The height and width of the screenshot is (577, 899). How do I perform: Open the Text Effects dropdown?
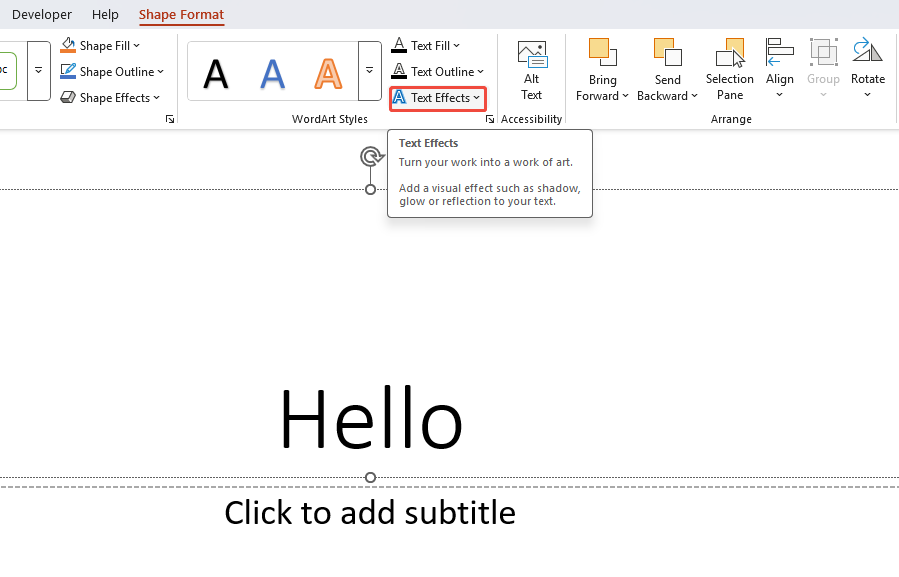[x=437, y=97]
